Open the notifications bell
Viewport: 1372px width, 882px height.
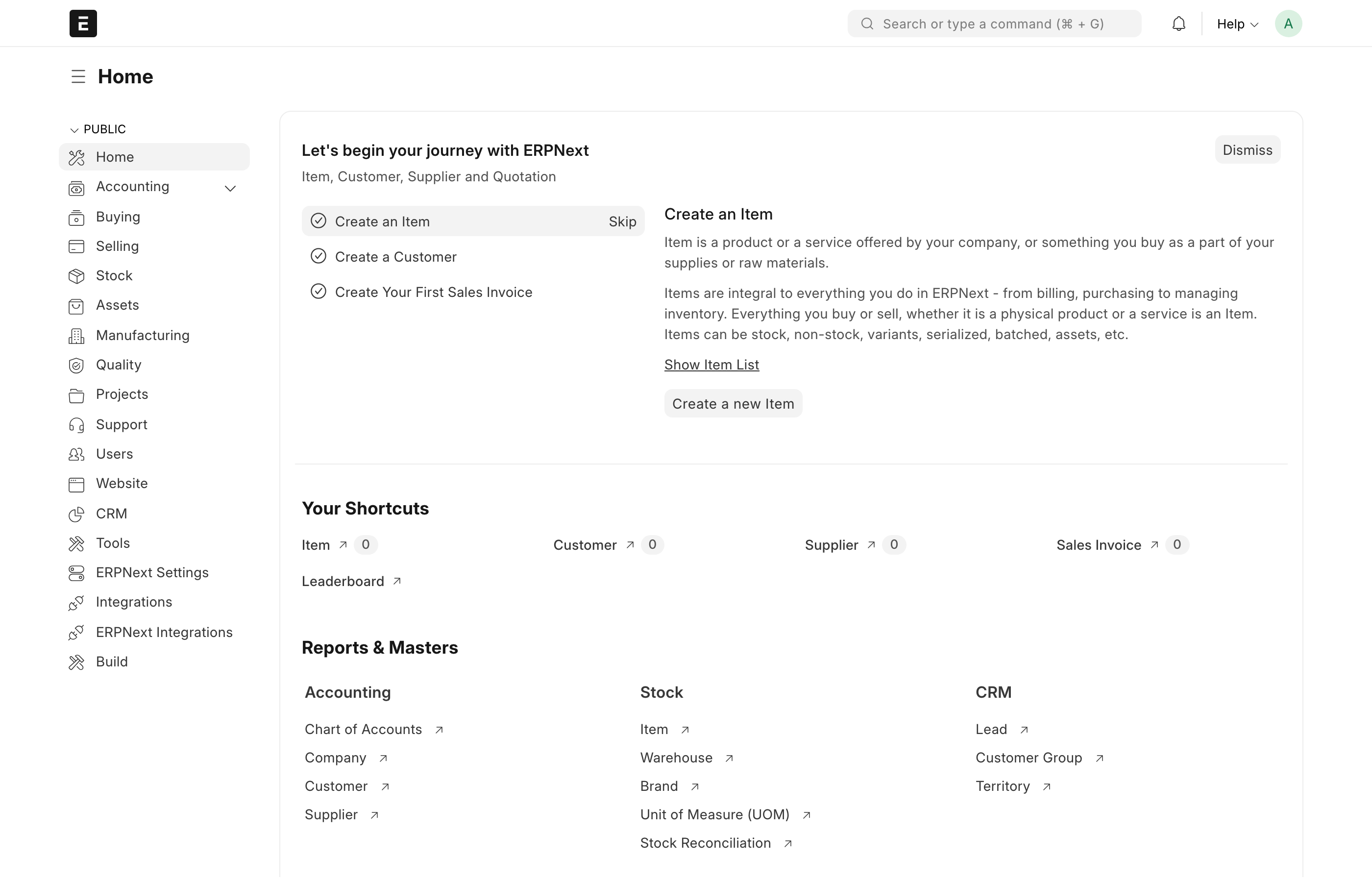1178,24
